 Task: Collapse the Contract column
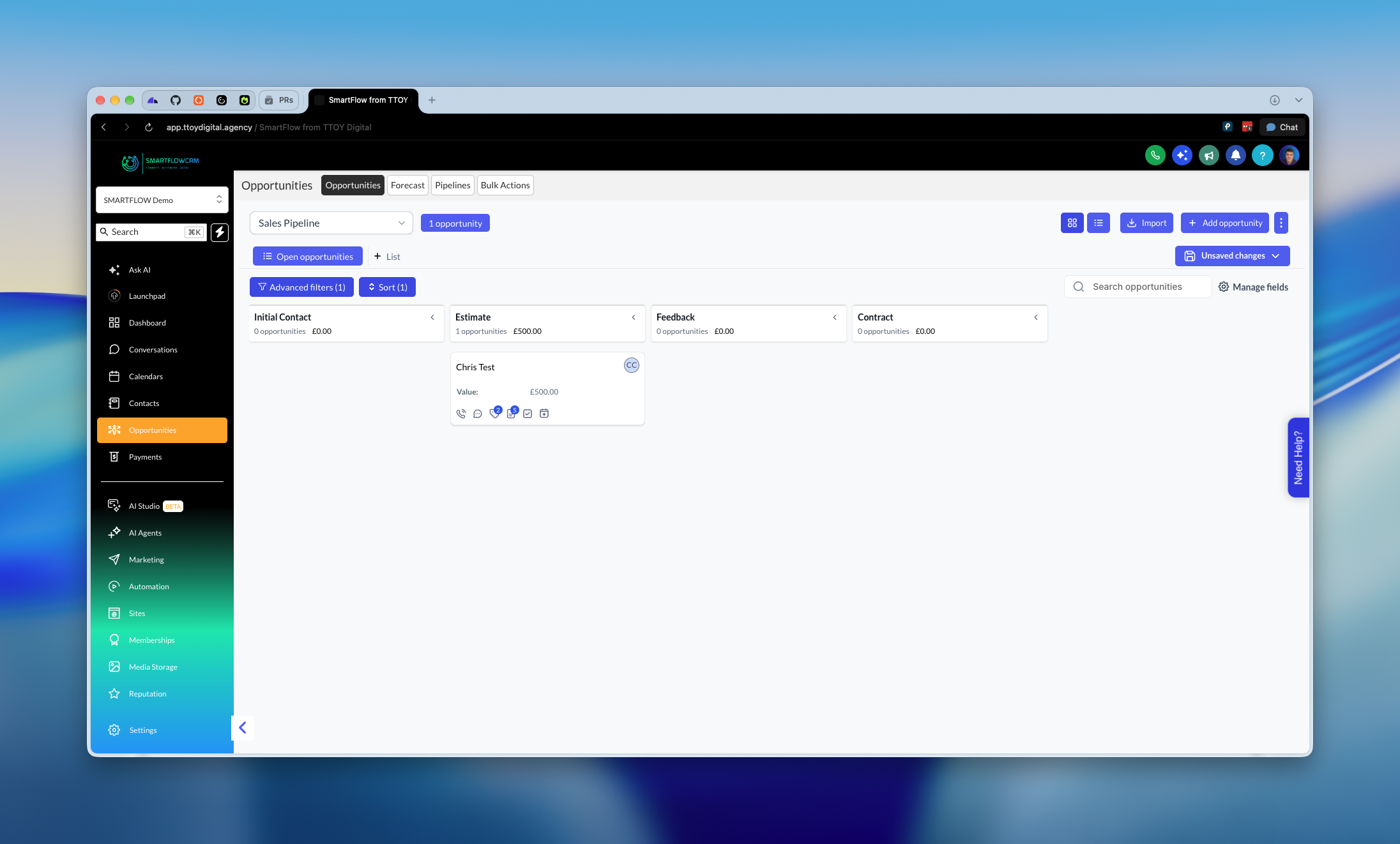coord(1036,317)
